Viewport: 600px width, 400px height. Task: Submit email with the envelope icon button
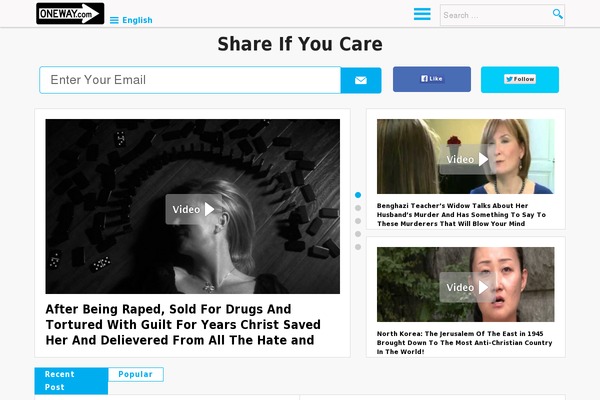[x=361, y=80]
